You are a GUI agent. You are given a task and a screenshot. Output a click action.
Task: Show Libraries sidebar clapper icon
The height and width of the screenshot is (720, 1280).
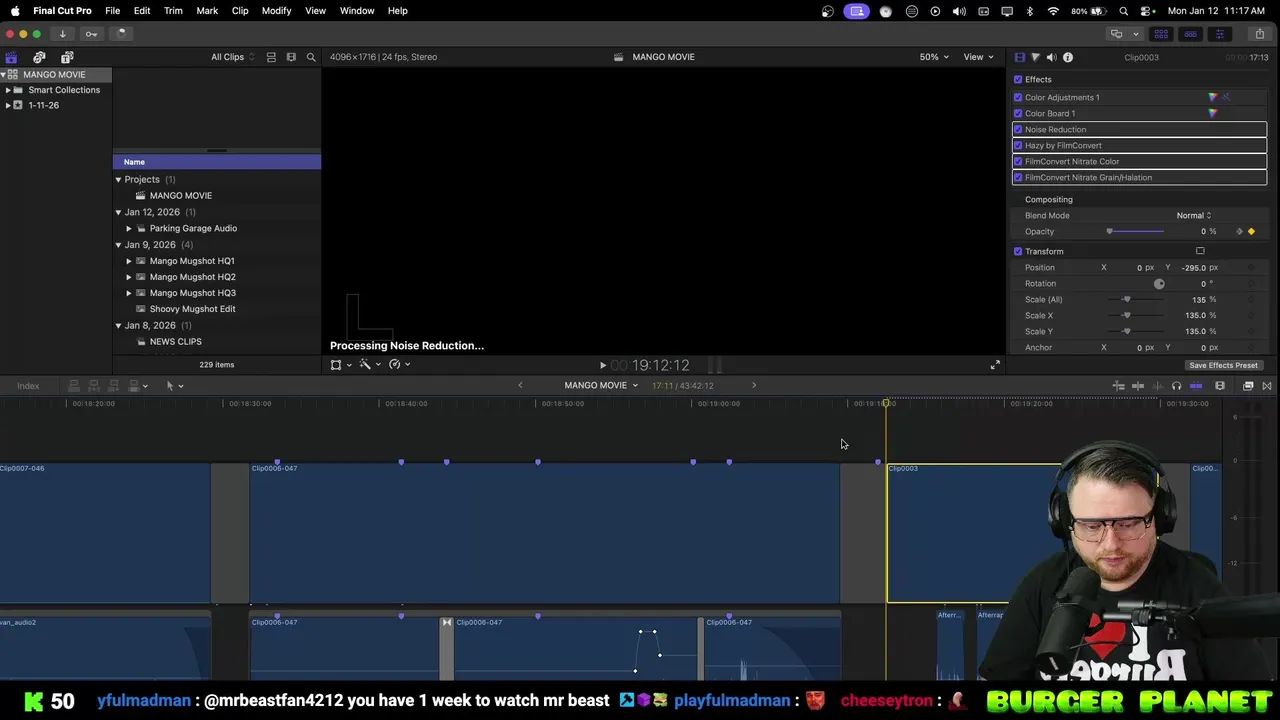pos(11,57)
